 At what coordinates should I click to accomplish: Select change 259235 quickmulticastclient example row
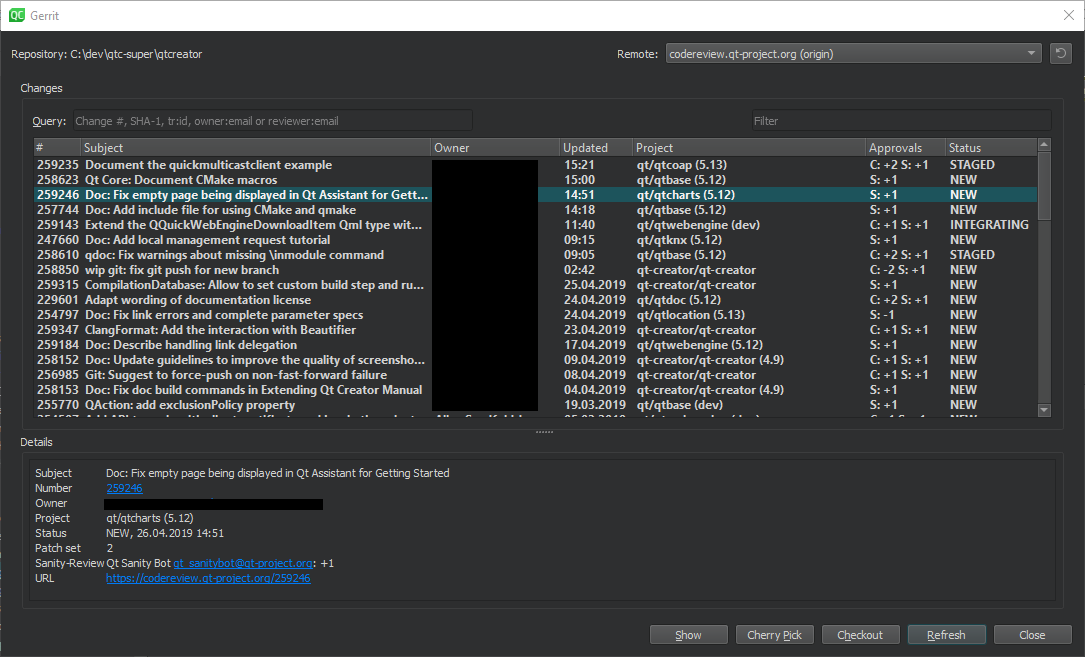pyautogui.click(x=208, y=165)
